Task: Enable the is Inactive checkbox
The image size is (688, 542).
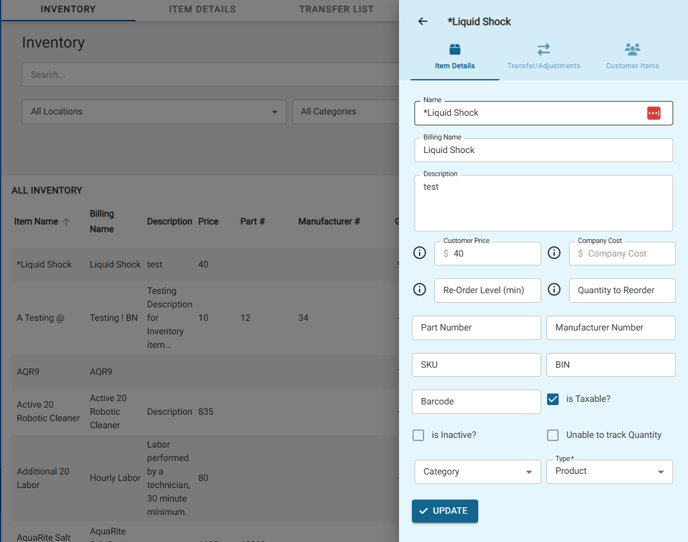Action: (419, 435)
